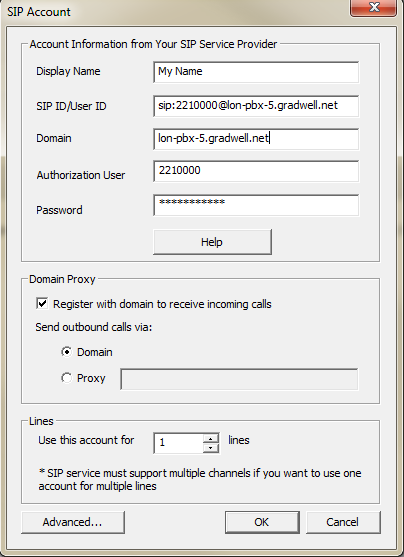Close the SIP Account dialog

tap(373, 7)
